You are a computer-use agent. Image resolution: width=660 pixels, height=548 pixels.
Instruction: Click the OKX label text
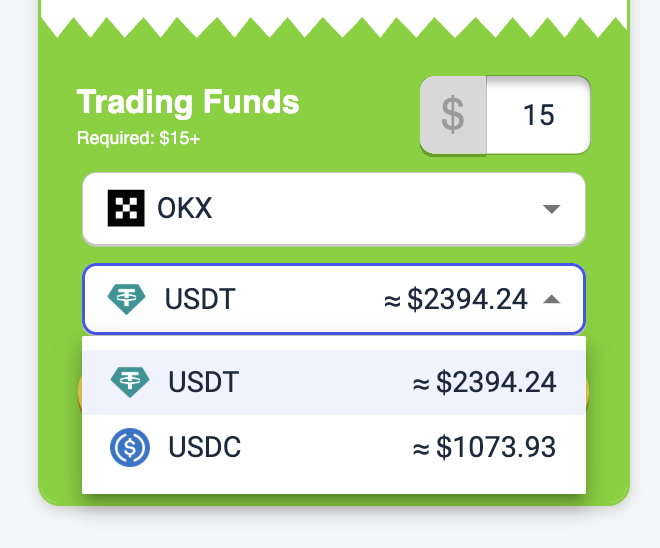[x=185, y=209]
